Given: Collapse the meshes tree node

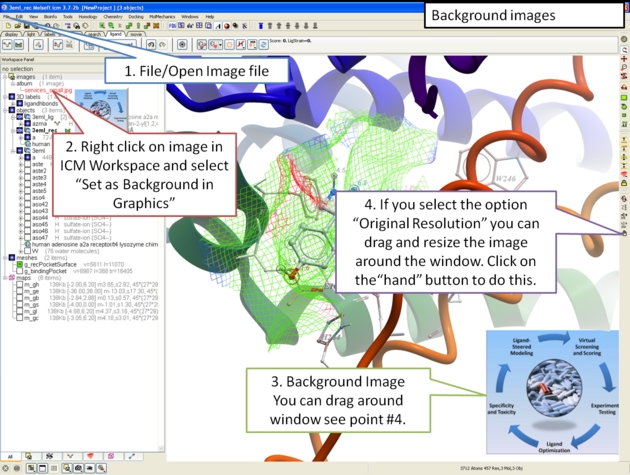Looking at the screenshot, I should (x=4, y=256).
